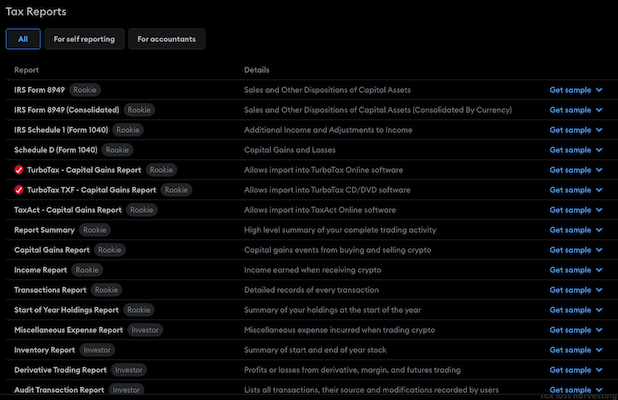
Task: Expand chevron on TurboTax - Capital Gains Report row
Action: tap(599, 170)
